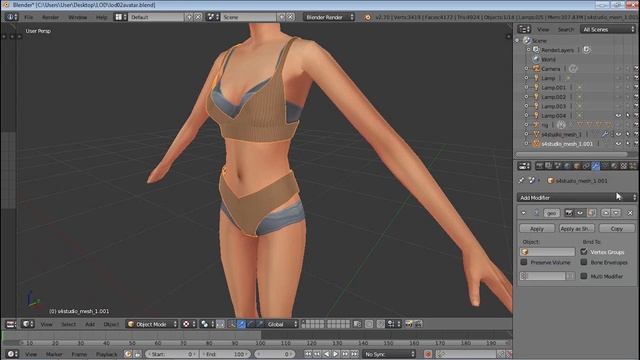Move the modifier down in stack
The image size is (640, 360).
click(x=616, y=213)
